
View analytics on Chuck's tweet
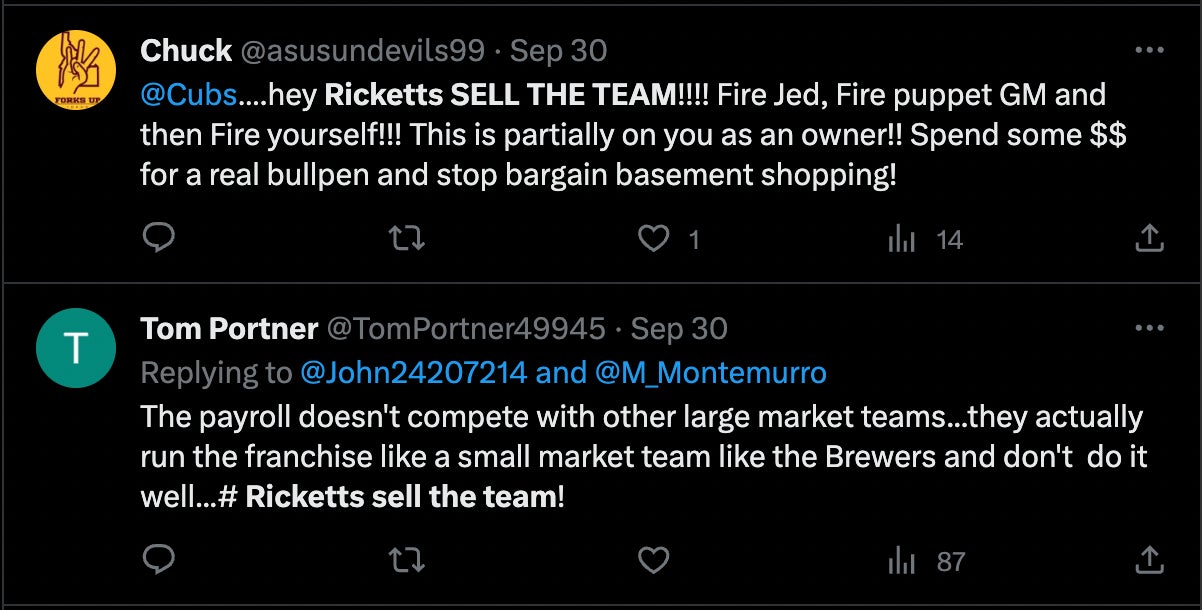(x=903, y=238)
